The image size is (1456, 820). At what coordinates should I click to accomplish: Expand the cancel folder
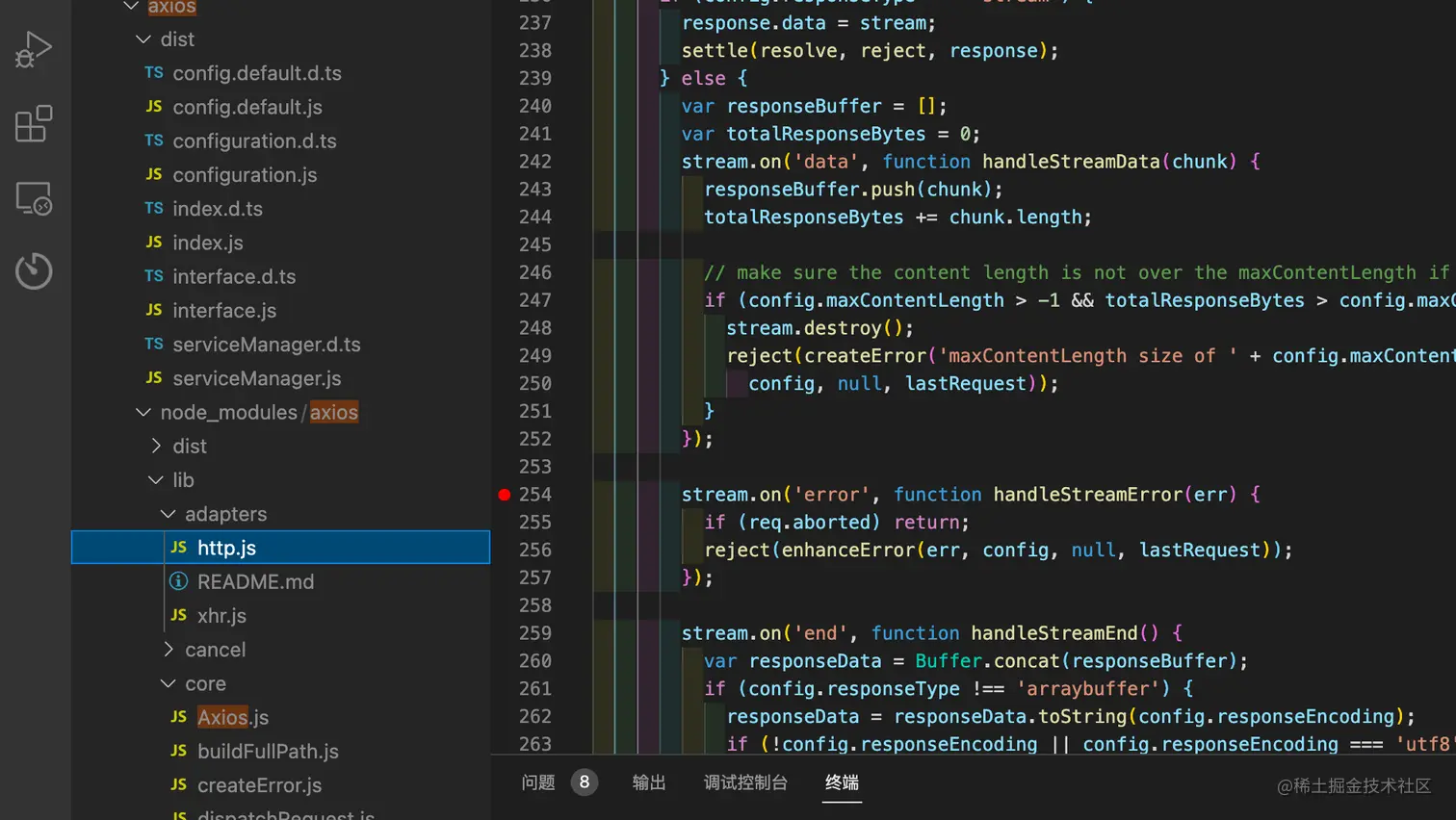click(x=169, y=650)
